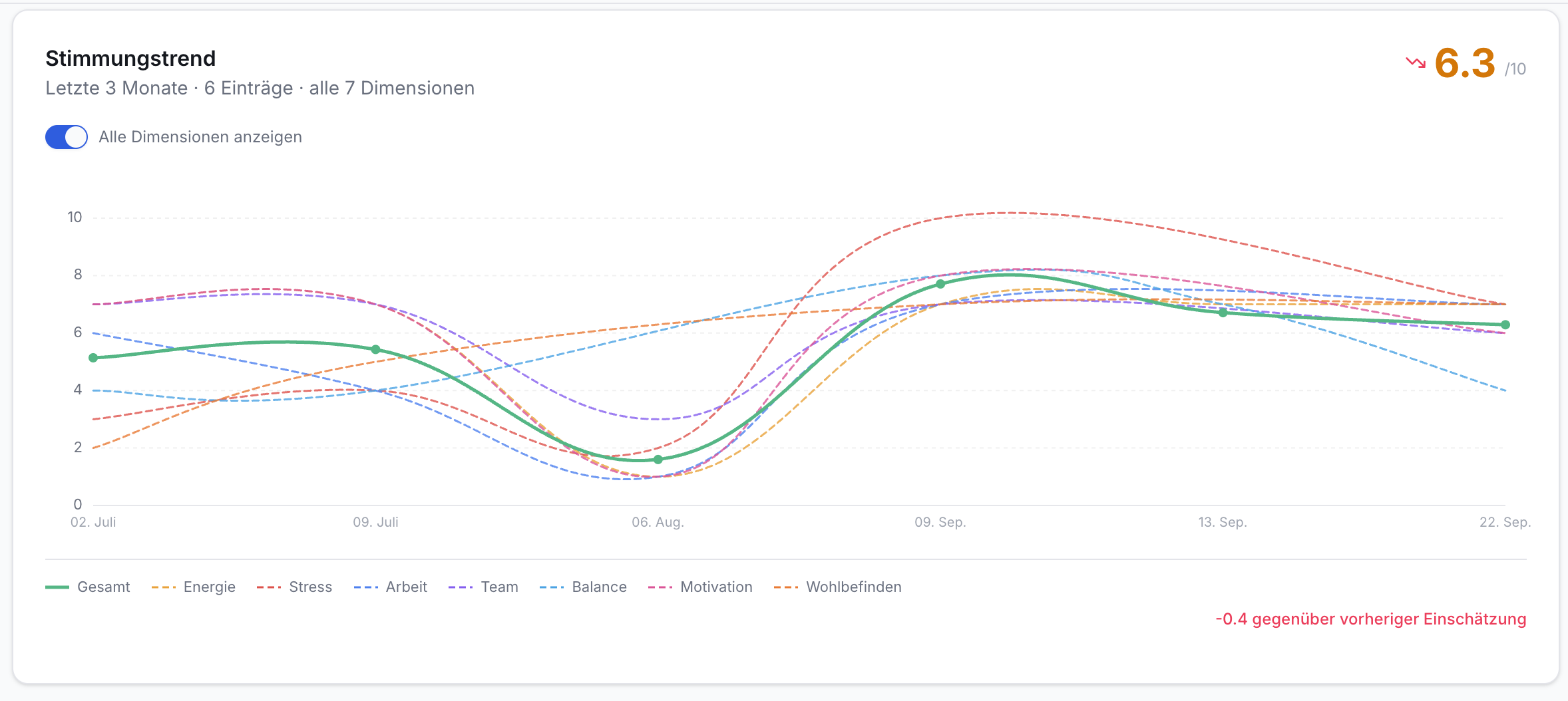Click the 02. Juli x-axis label
The height and width of the screenshot is (701, 1568).
point(93,523)
